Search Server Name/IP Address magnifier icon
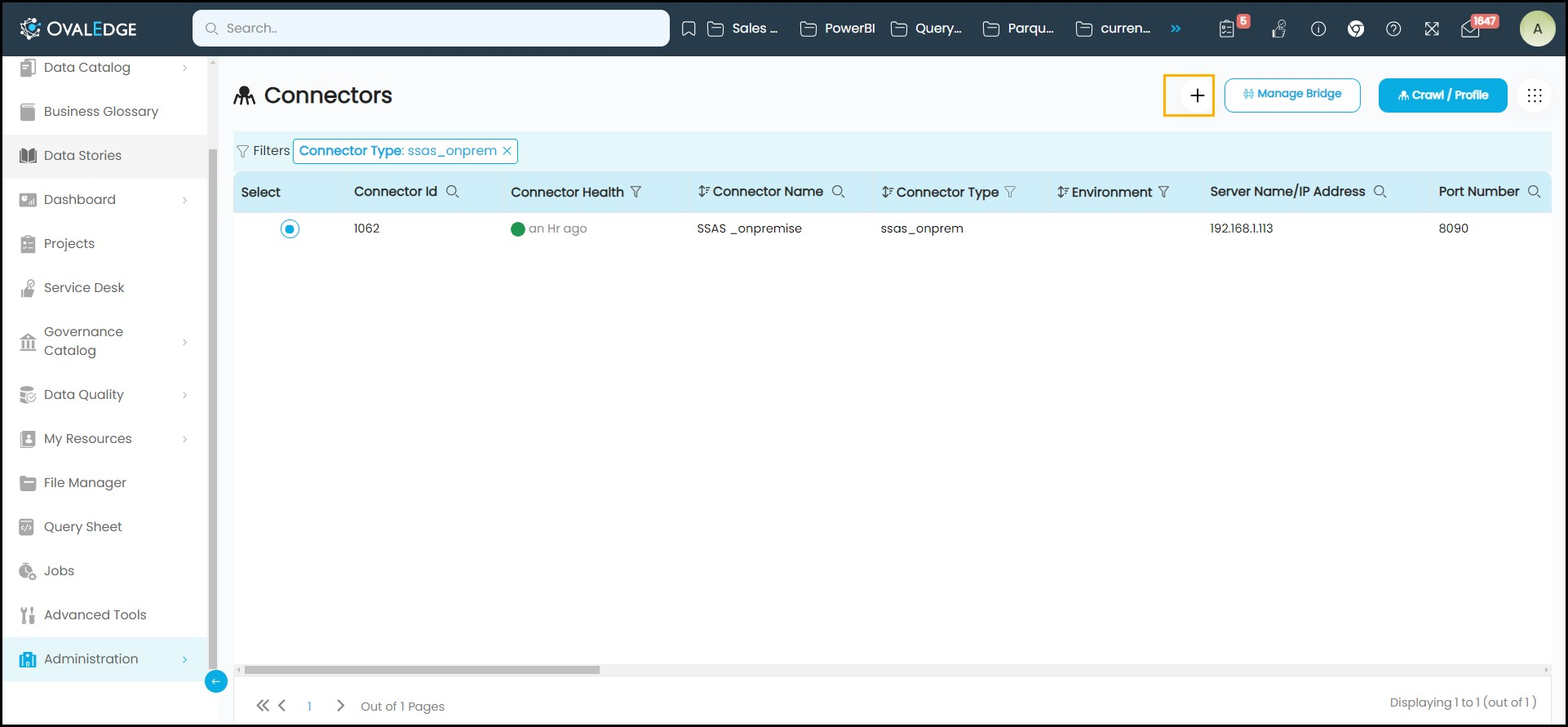Image resolution: width=1568 pixels, height=727 pixels. [x=1380, y=192]
